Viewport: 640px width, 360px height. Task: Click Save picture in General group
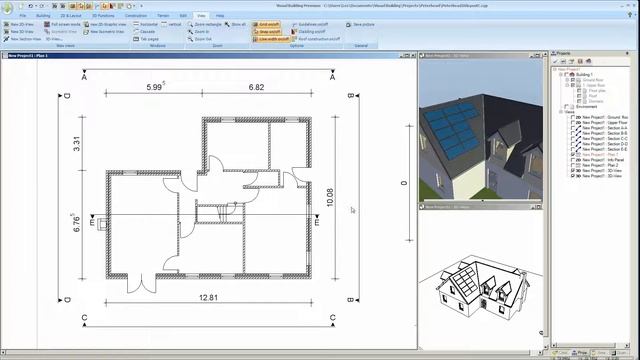coord(360,24)
